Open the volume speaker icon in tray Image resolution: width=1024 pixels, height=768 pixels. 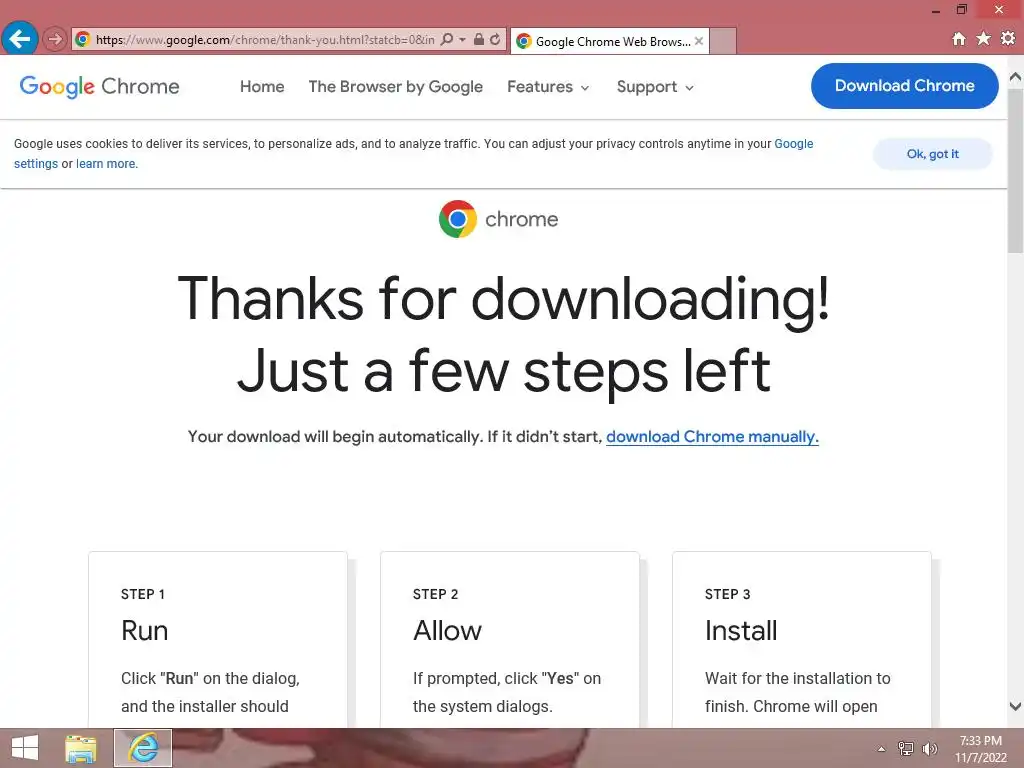click(930, 748)
